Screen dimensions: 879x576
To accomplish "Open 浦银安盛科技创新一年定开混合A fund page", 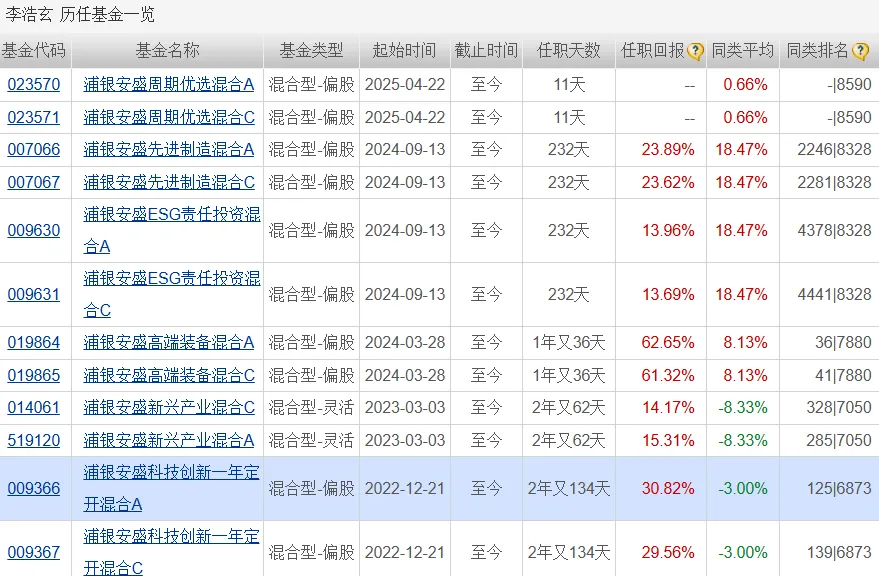I will tap(172, 488).
